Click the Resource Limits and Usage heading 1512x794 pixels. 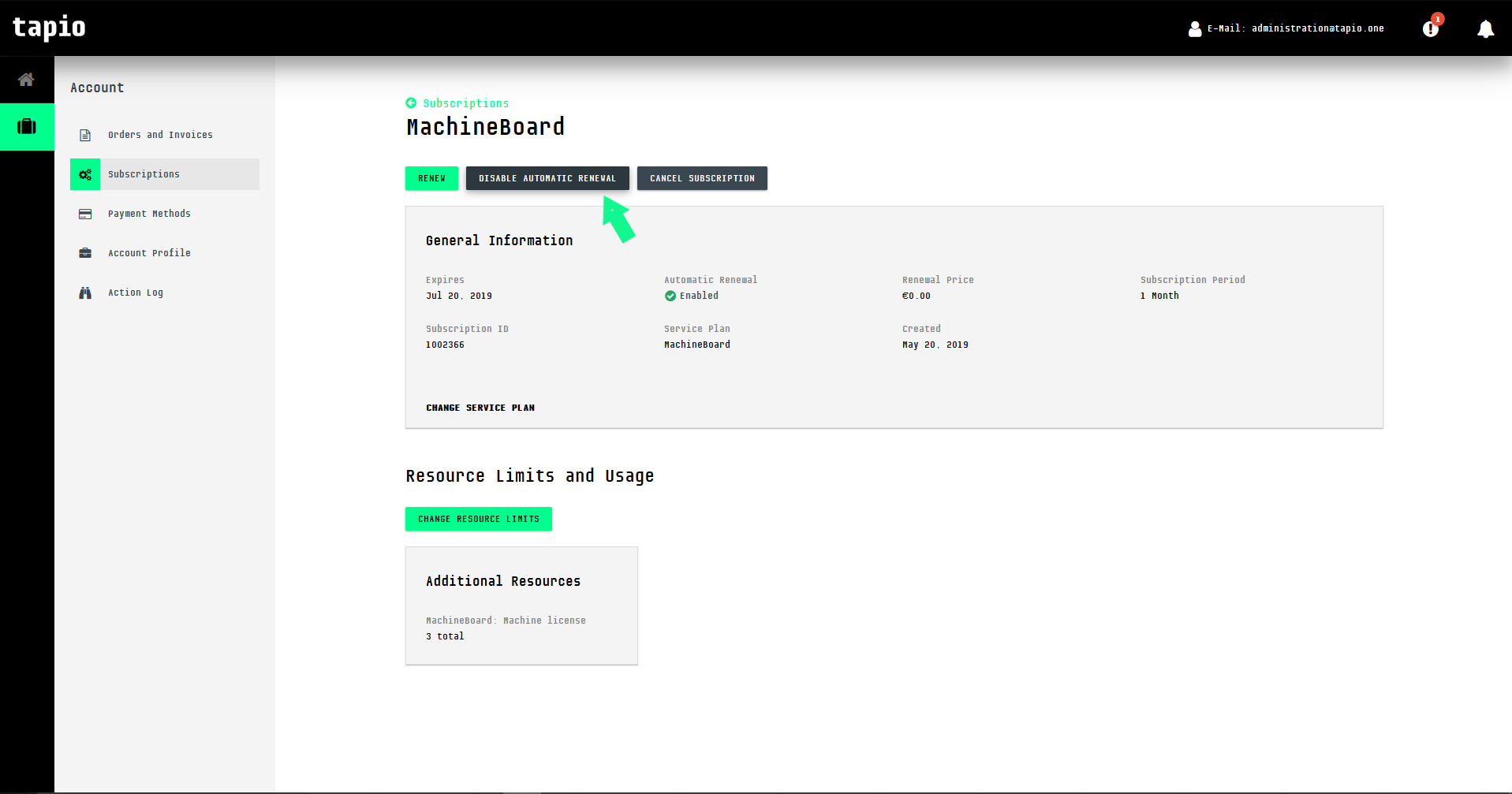(530, 476)
